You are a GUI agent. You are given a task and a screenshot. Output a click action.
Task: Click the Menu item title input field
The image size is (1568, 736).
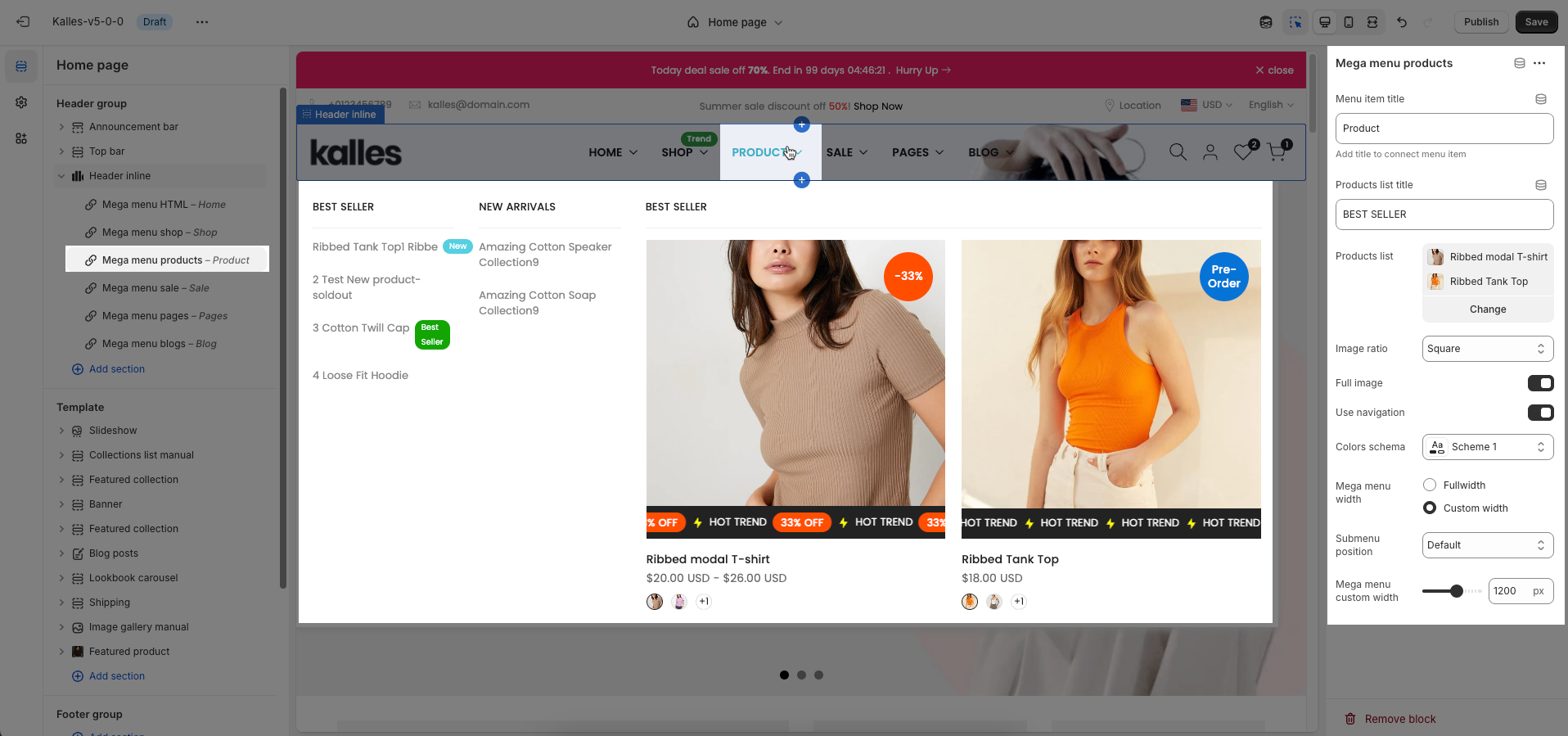(1444, 129)
